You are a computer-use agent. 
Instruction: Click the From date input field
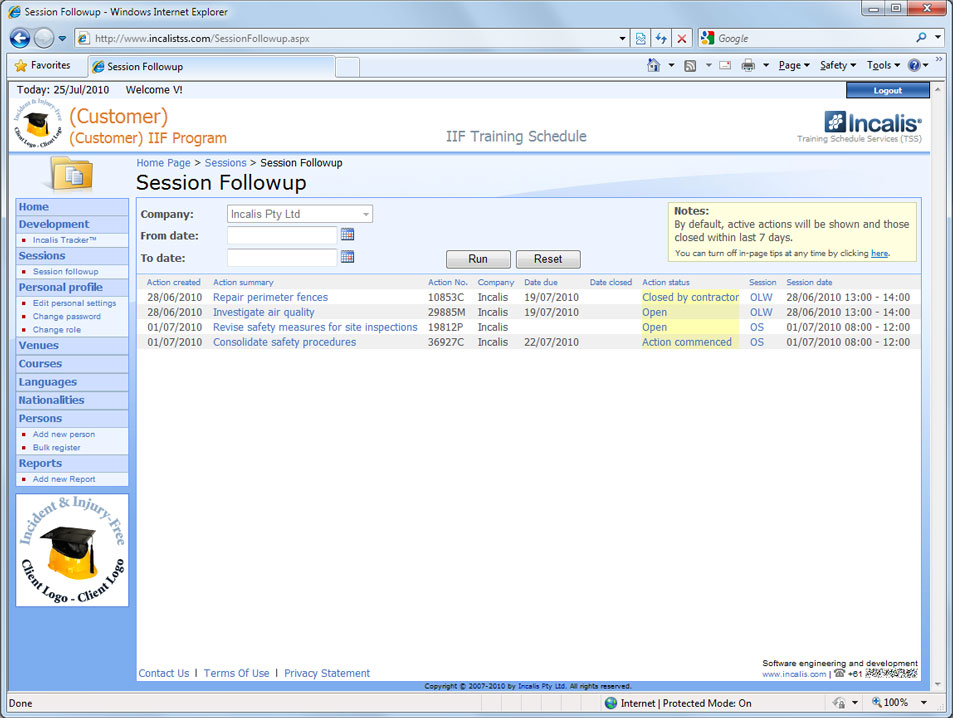[282, 236]
